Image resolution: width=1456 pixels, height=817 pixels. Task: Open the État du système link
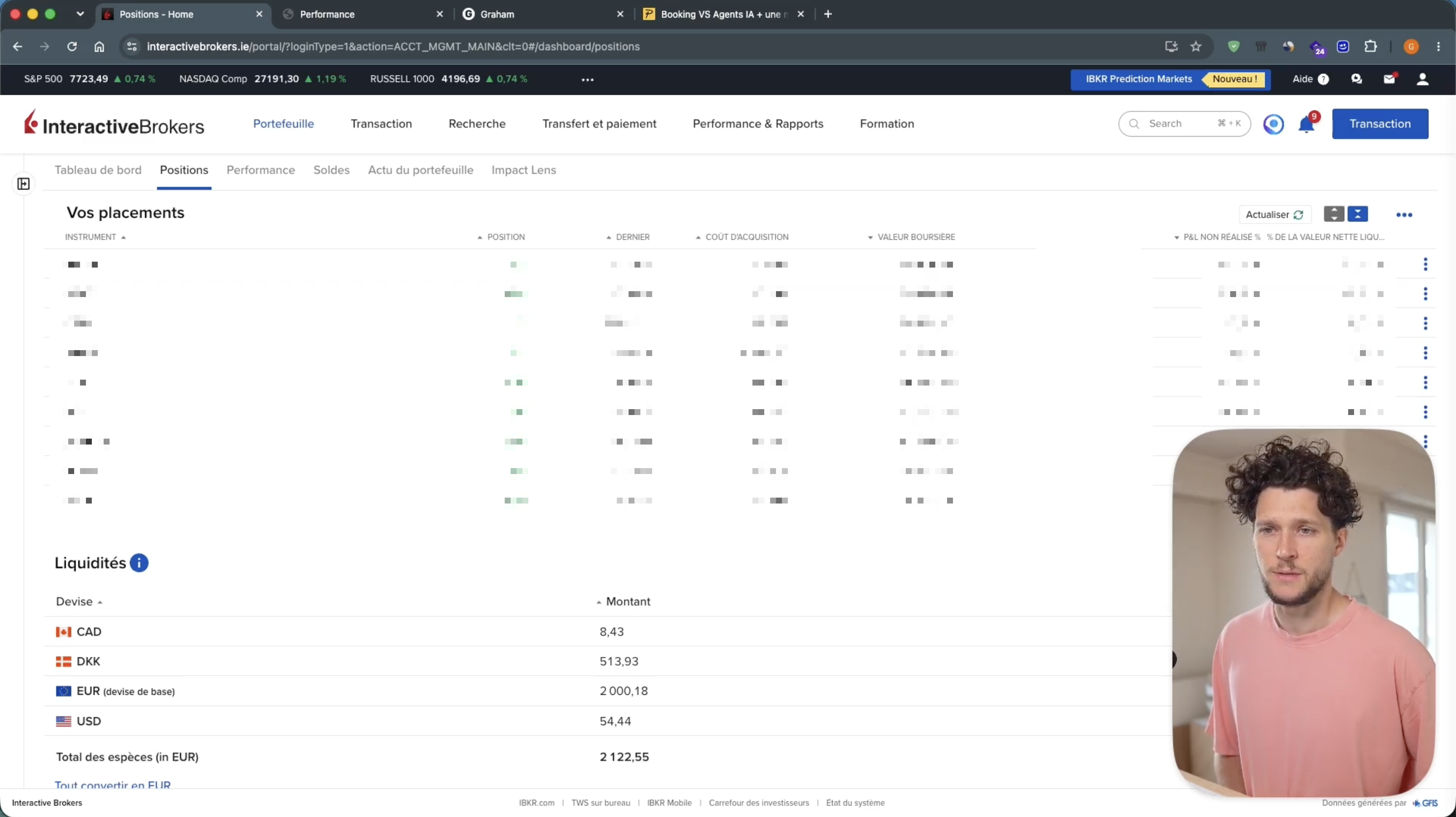coord(855,803)
